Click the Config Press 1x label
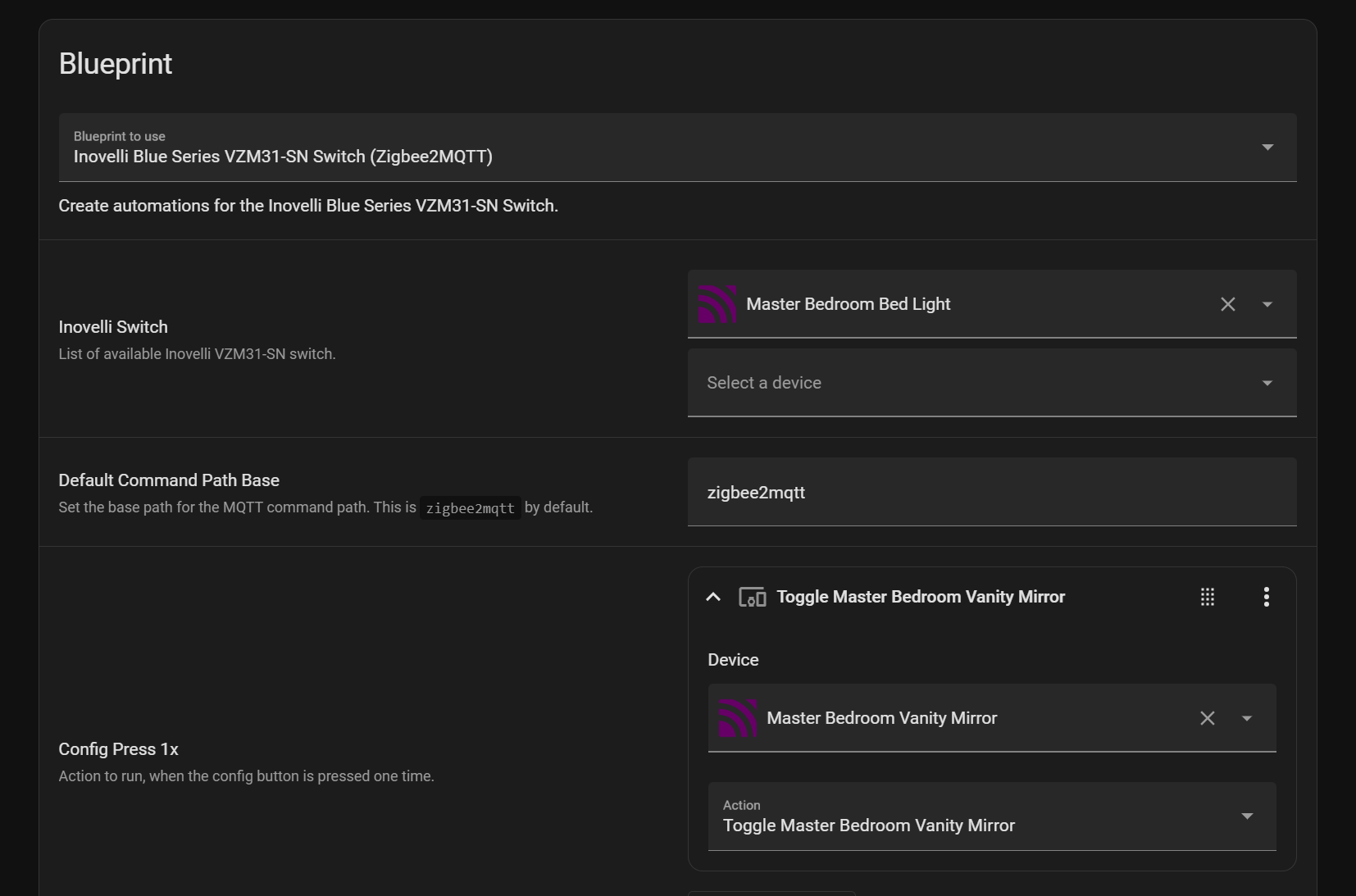 (x=118, y=749)
